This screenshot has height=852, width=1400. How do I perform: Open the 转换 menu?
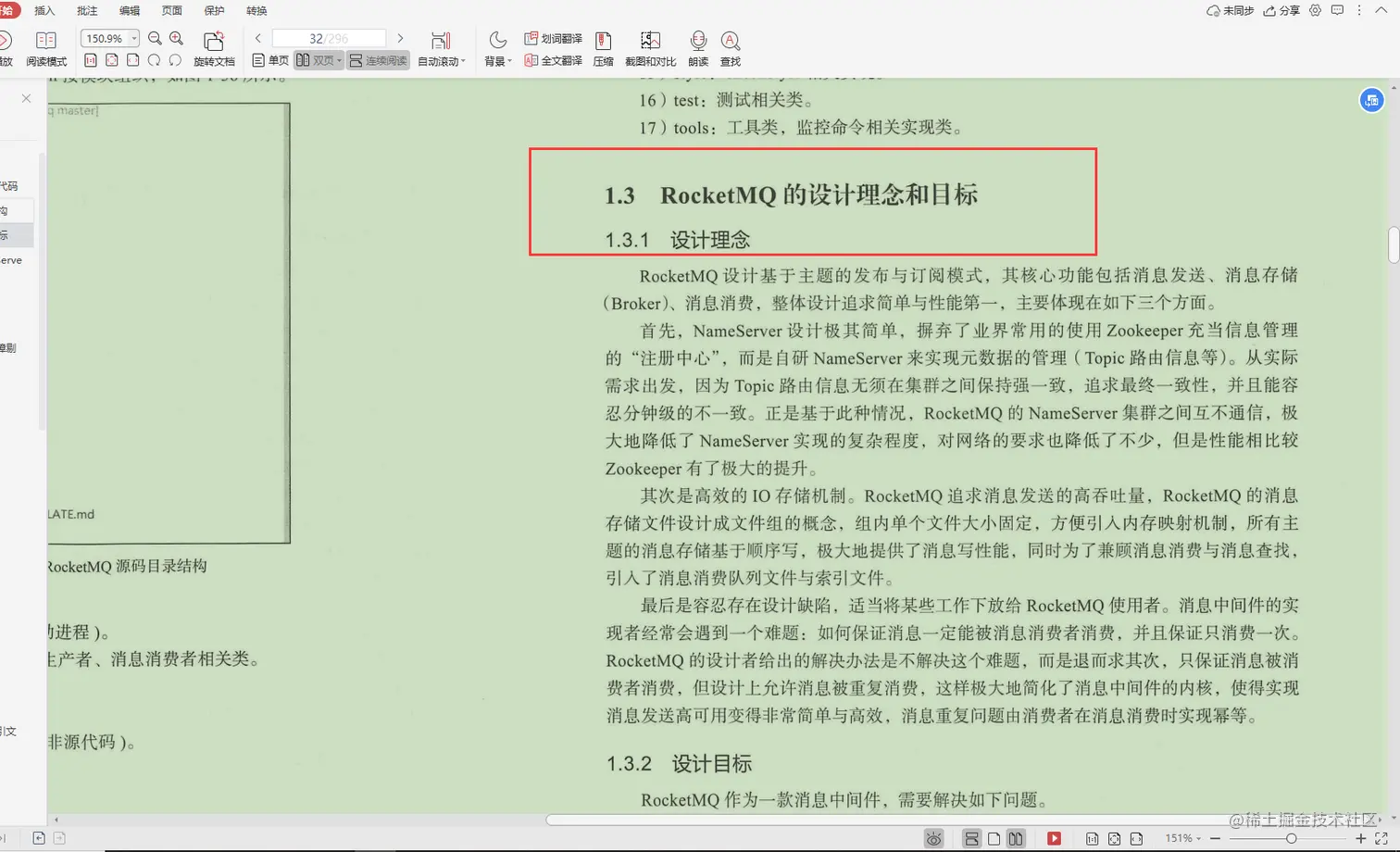[256, 10]
